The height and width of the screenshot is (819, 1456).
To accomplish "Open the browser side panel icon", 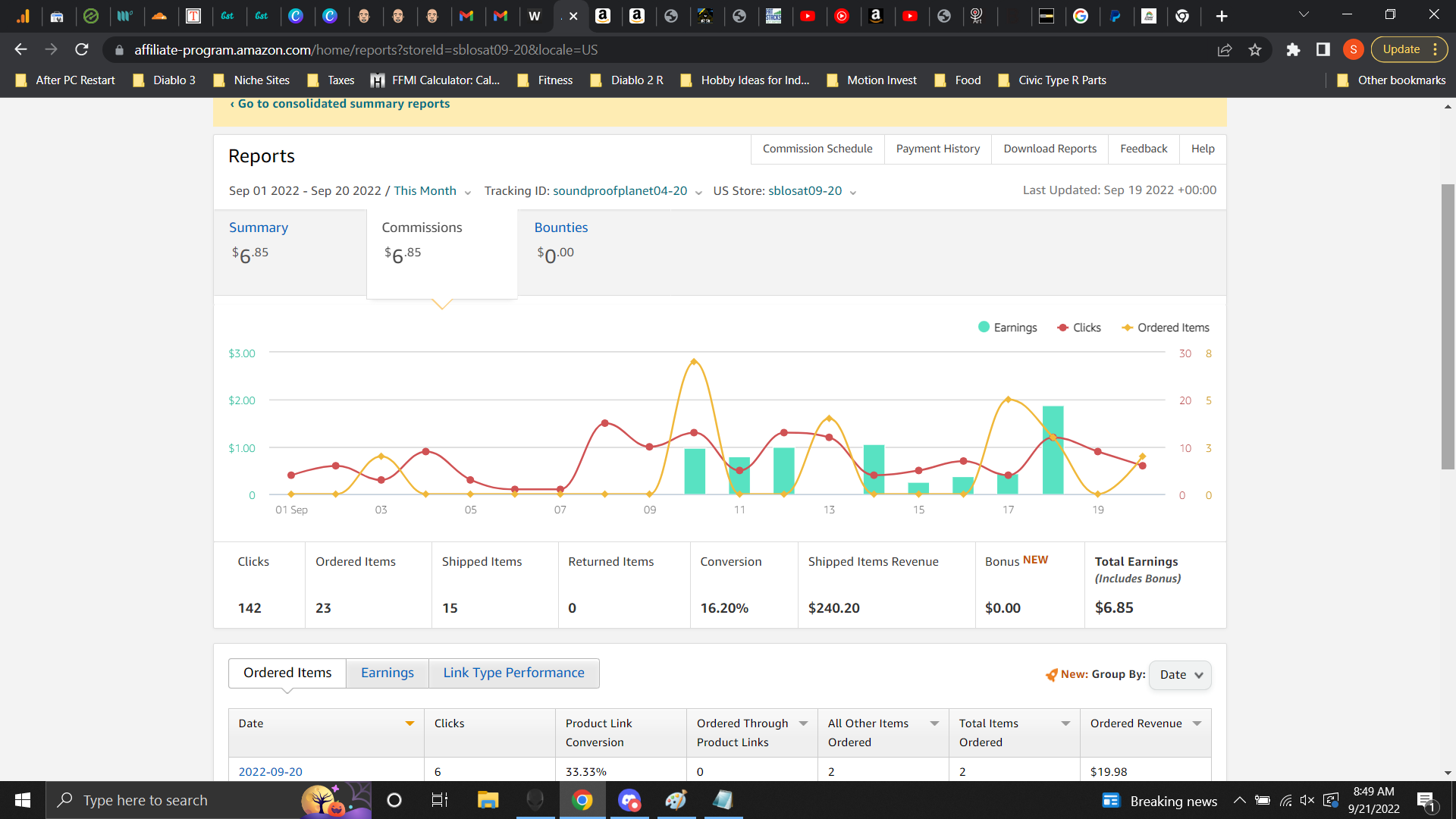I will [x=1323, y=49].
